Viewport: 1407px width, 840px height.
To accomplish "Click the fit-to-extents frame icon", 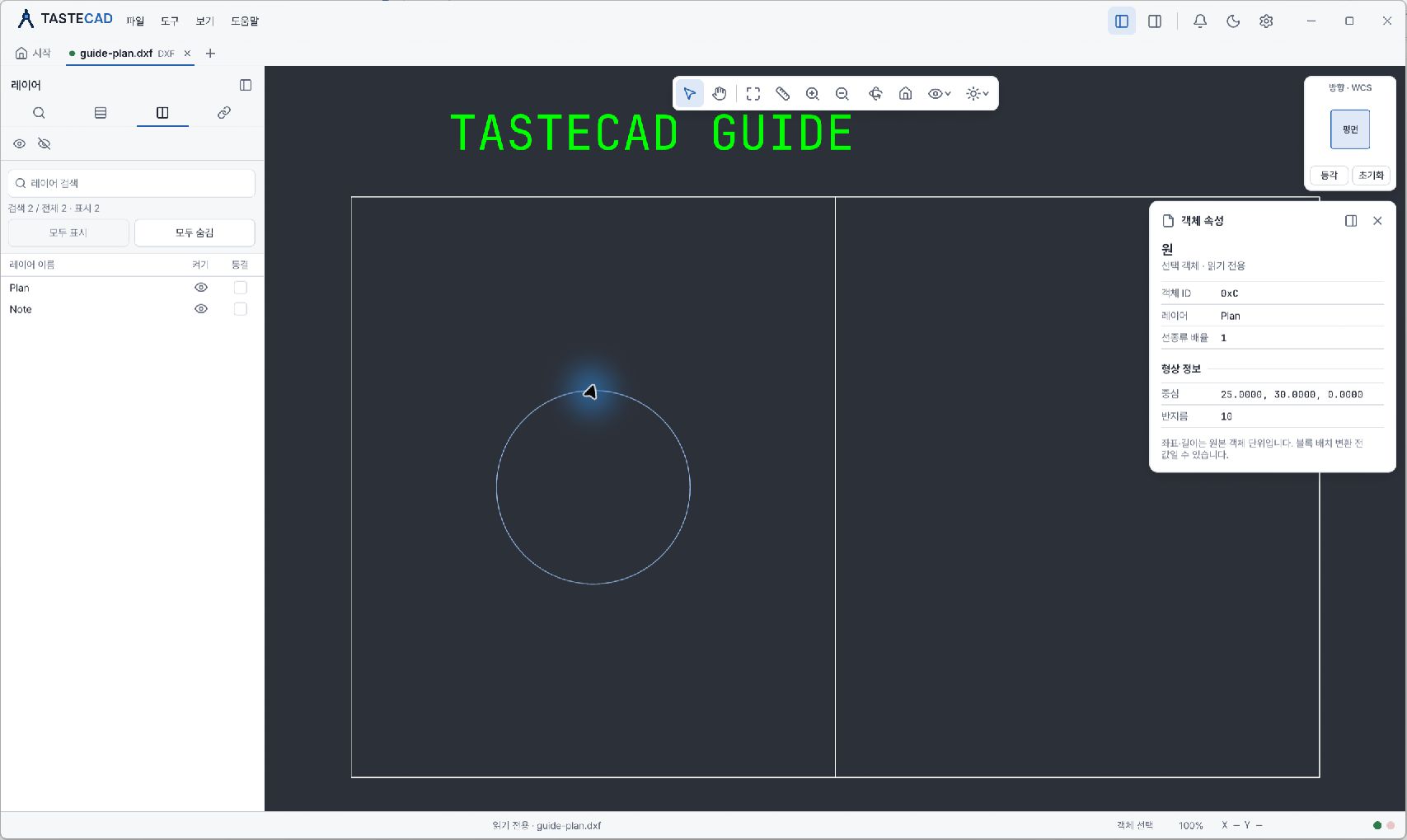I will coord(753,93).
